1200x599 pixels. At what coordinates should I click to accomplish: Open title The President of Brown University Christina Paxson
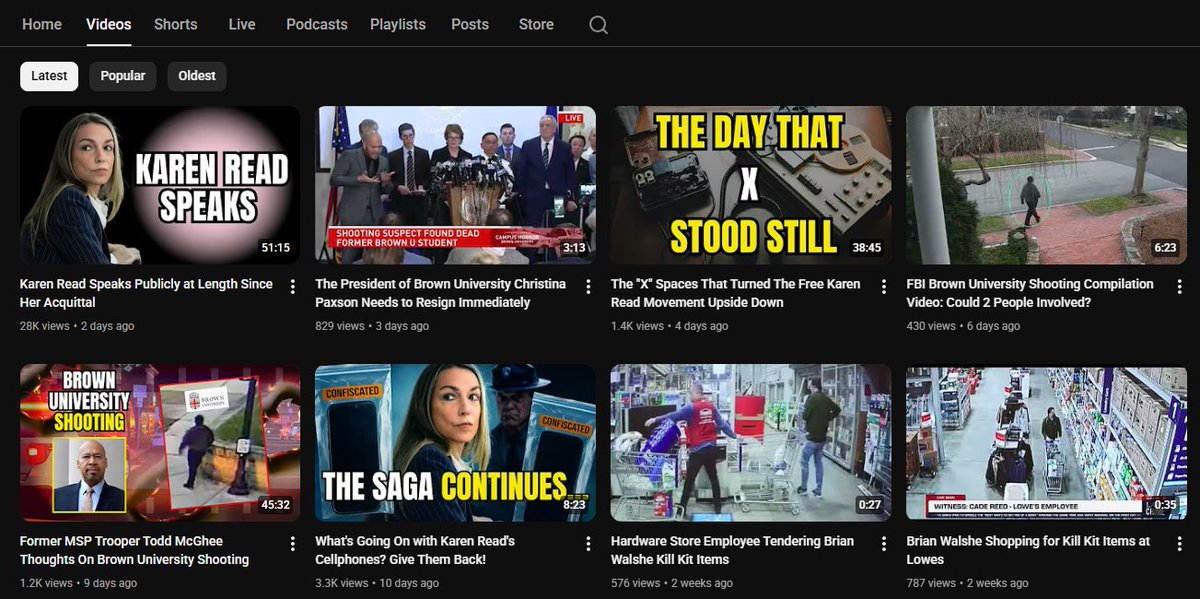(x=440, y=293)
